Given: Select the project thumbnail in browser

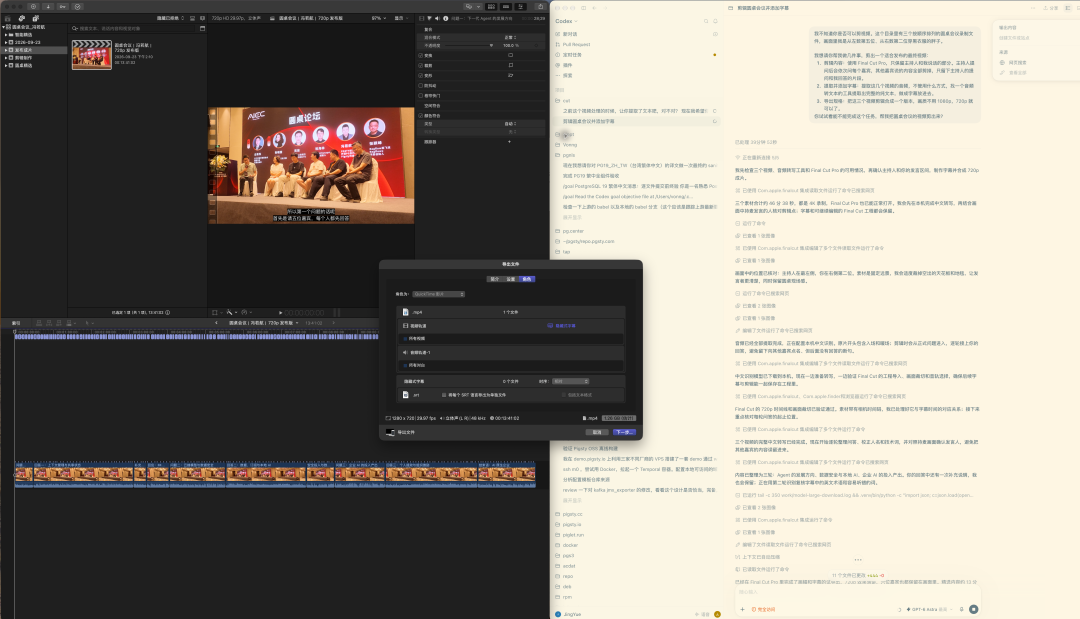Looking at the screenshot, I should tap(92, 54).
